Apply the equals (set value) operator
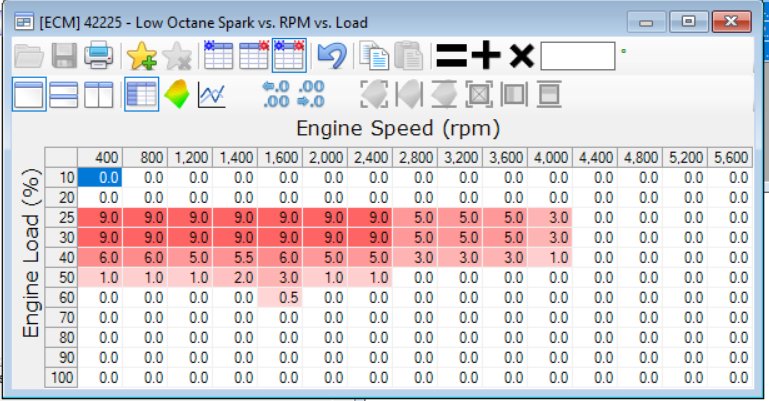 click(451, 55)
